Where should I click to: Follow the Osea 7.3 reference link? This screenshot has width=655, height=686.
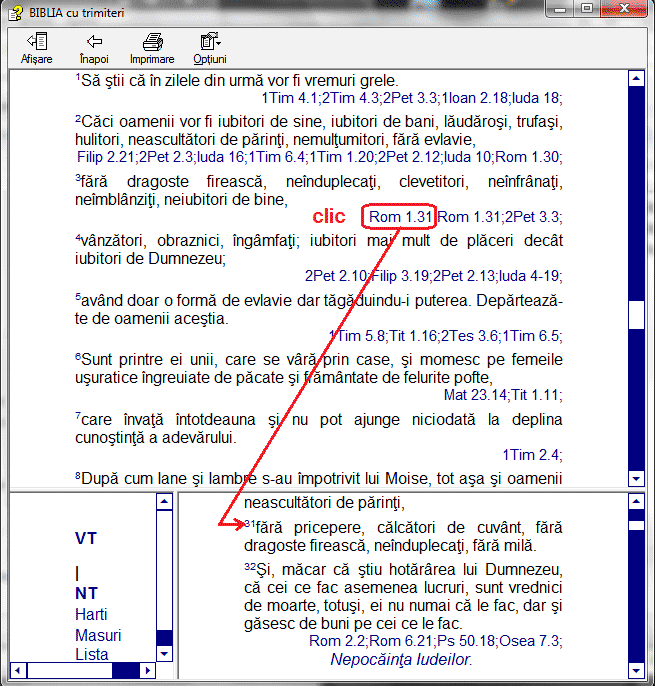tap(529, 641)
